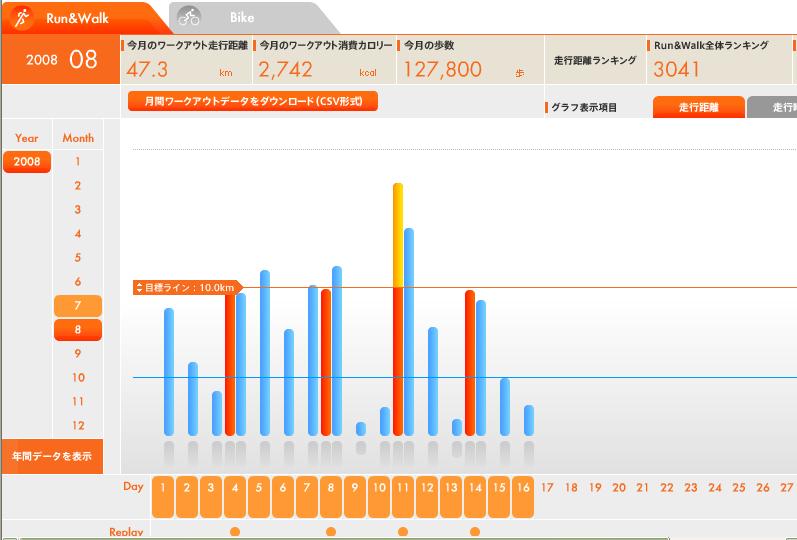Select Day 11 button
Viewport: 797px width, 540px height.
403,496
